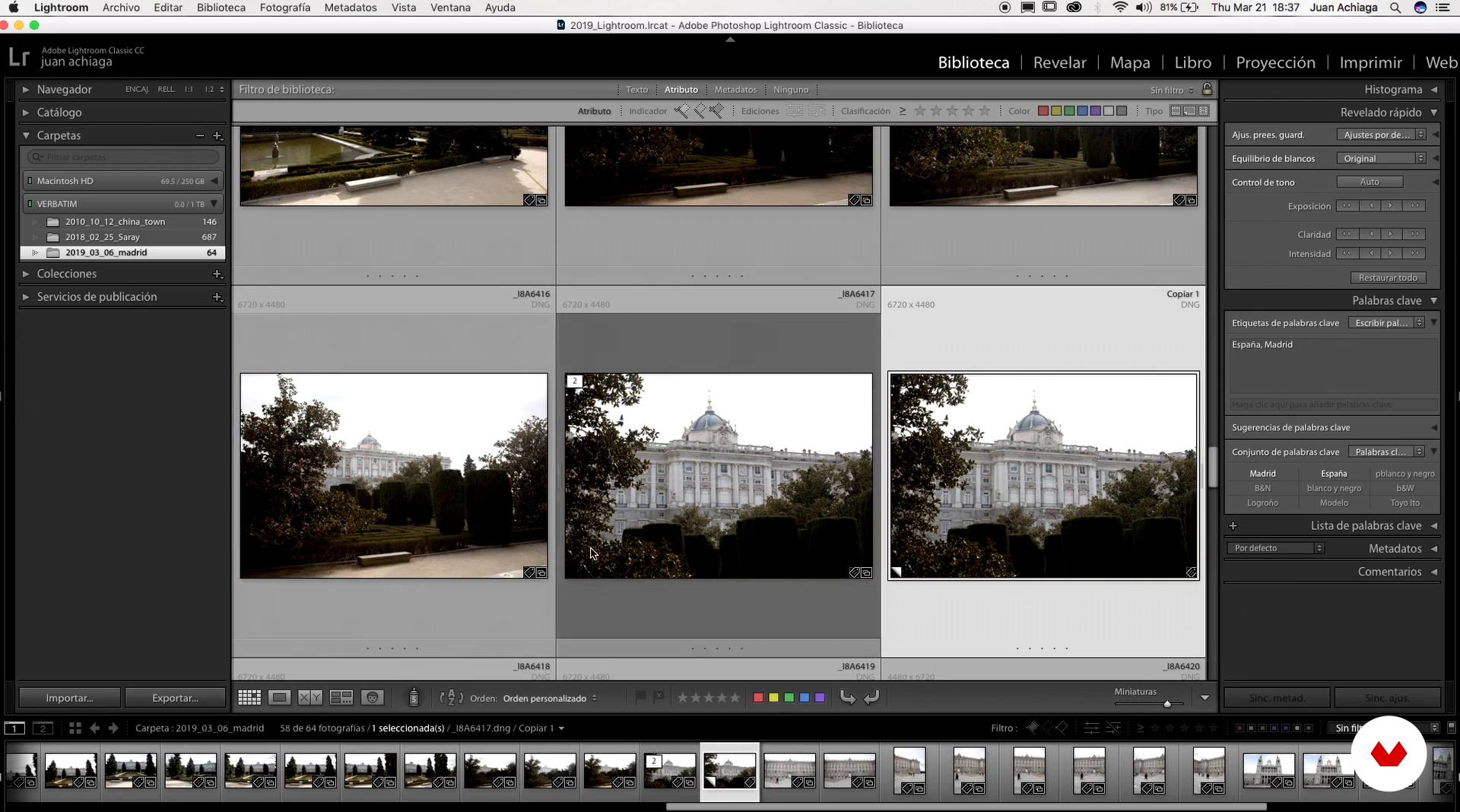Open filmstrip grid shortcut icon

75,728
